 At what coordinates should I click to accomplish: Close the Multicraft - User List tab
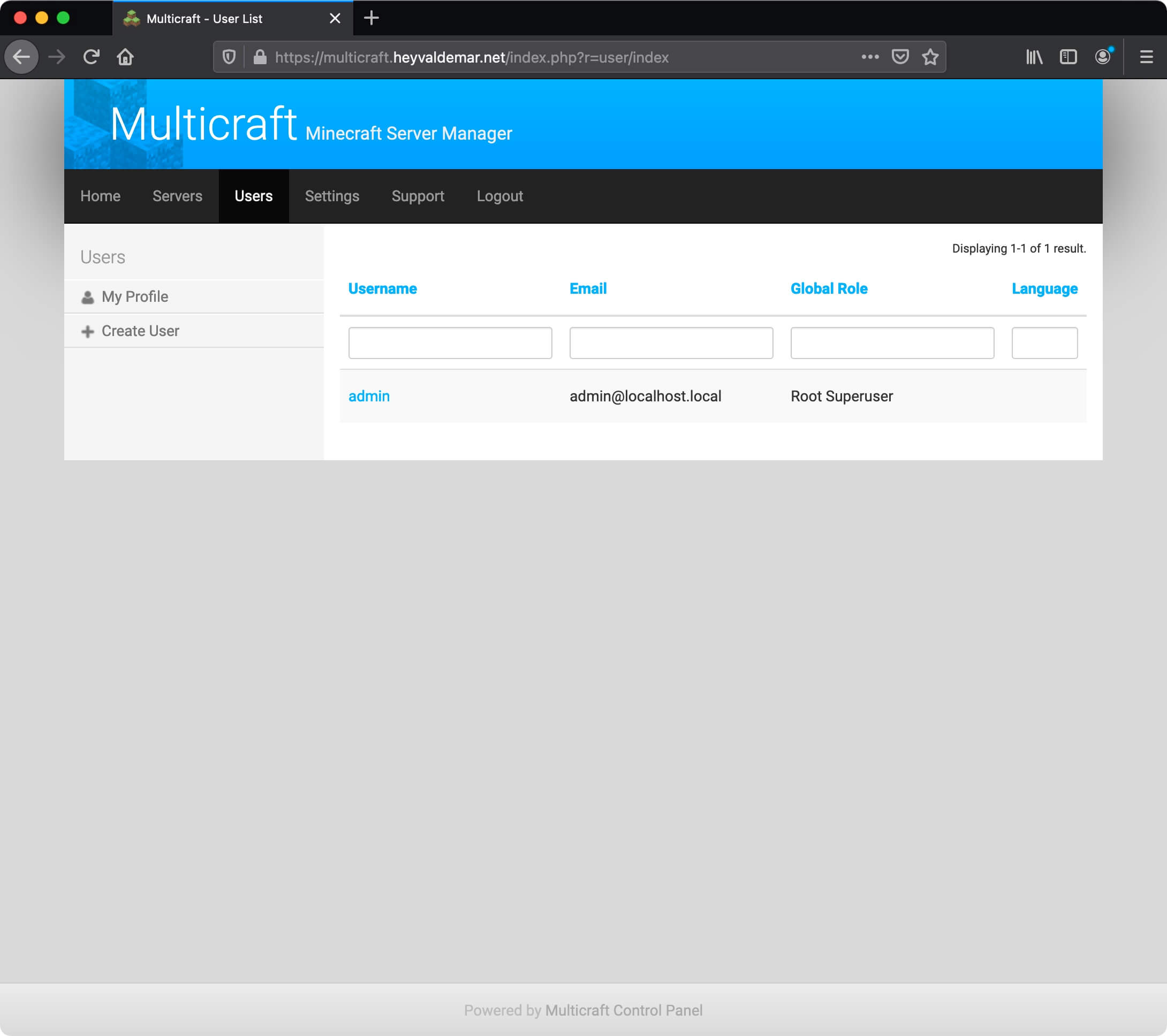click(335, 18)
